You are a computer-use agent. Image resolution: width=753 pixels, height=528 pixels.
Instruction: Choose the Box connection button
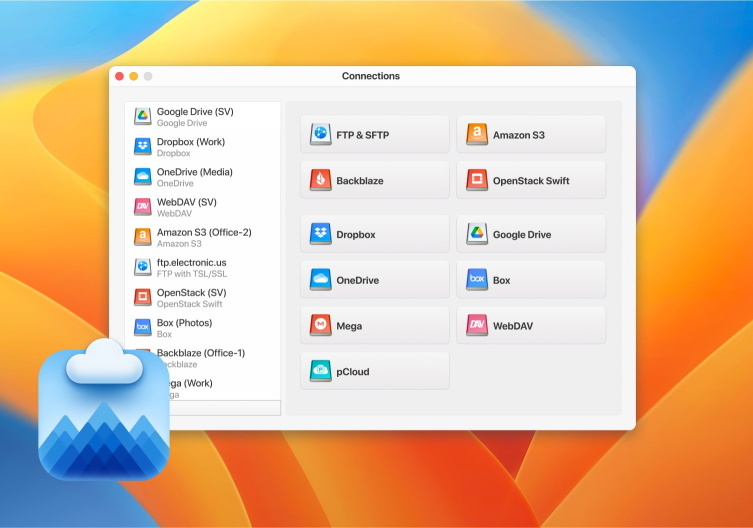[x=531, y=280]
